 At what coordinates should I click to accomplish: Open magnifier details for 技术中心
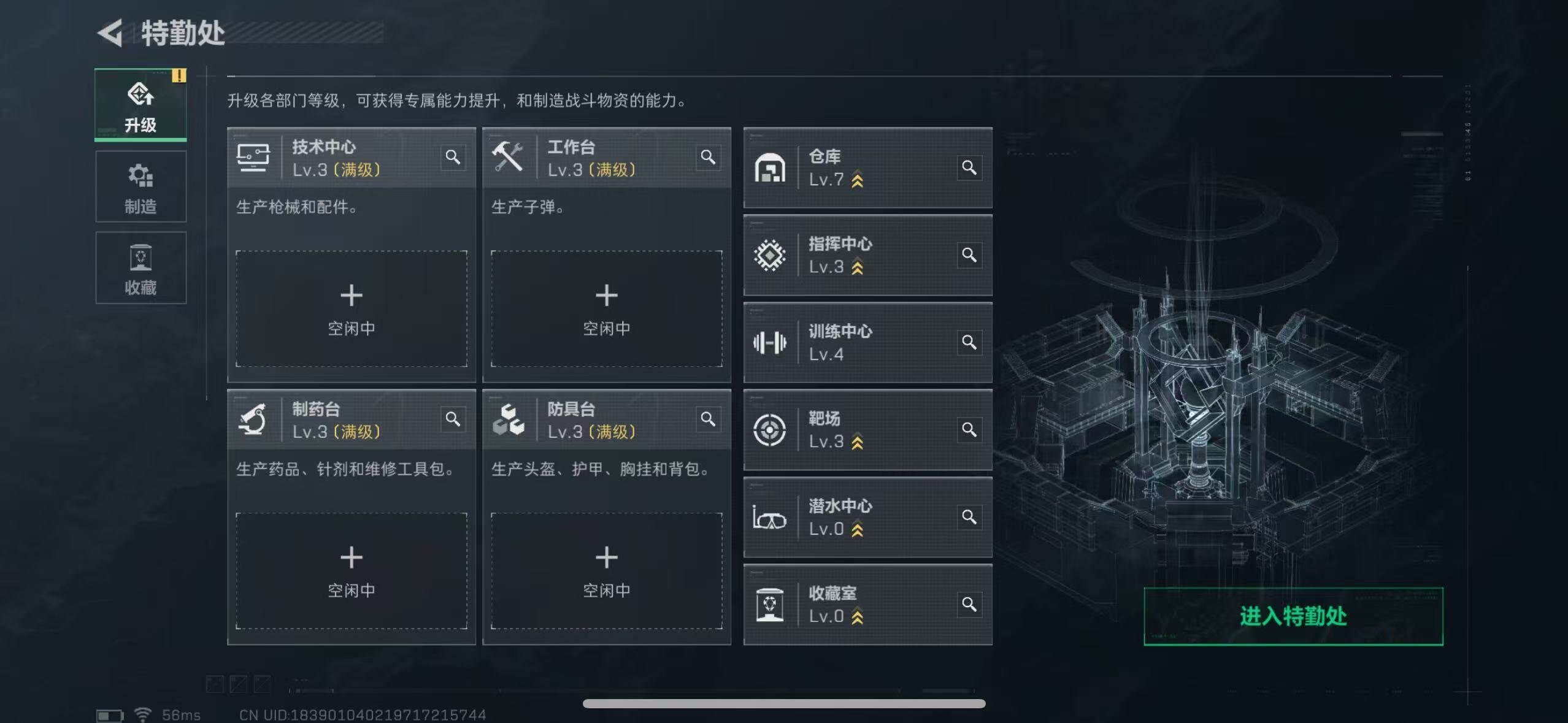pos(453,158)
